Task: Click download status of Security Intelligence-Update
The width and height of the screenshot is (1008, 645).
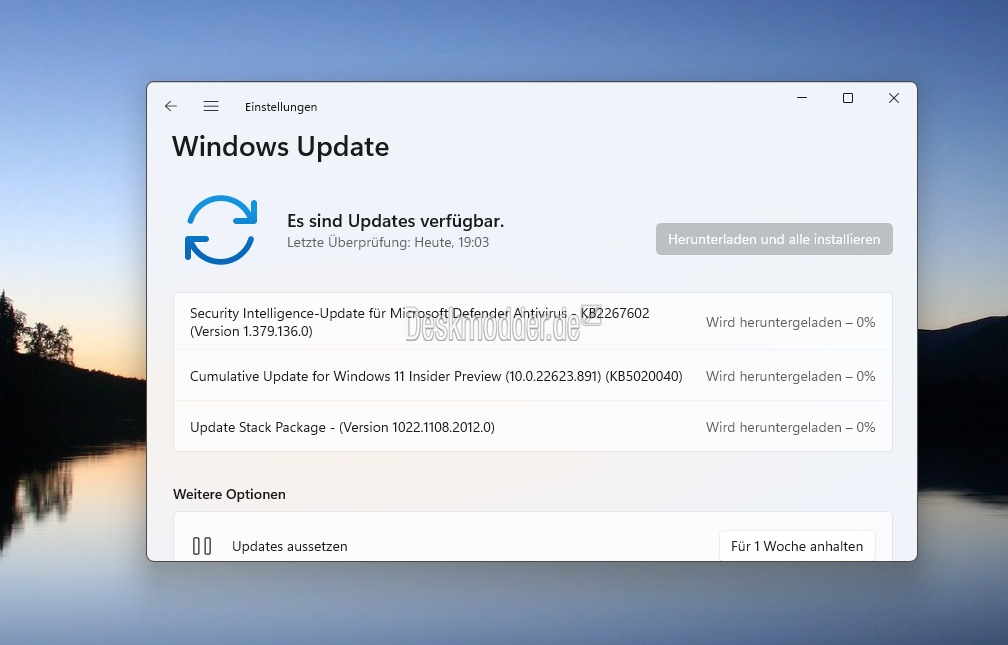Action: [791, 322]
